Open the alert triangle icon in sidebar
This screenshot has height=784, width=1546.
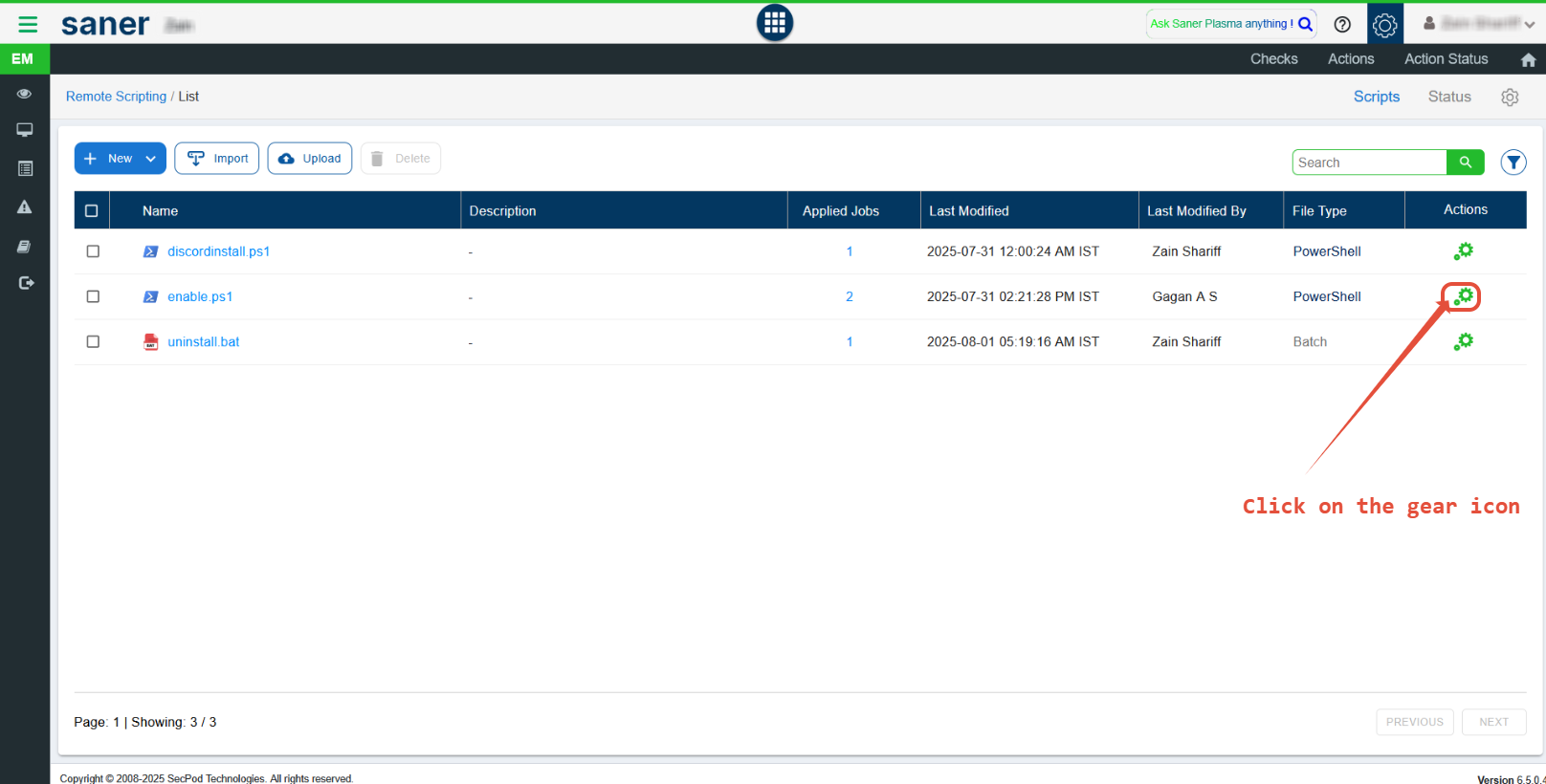(25, 207)
